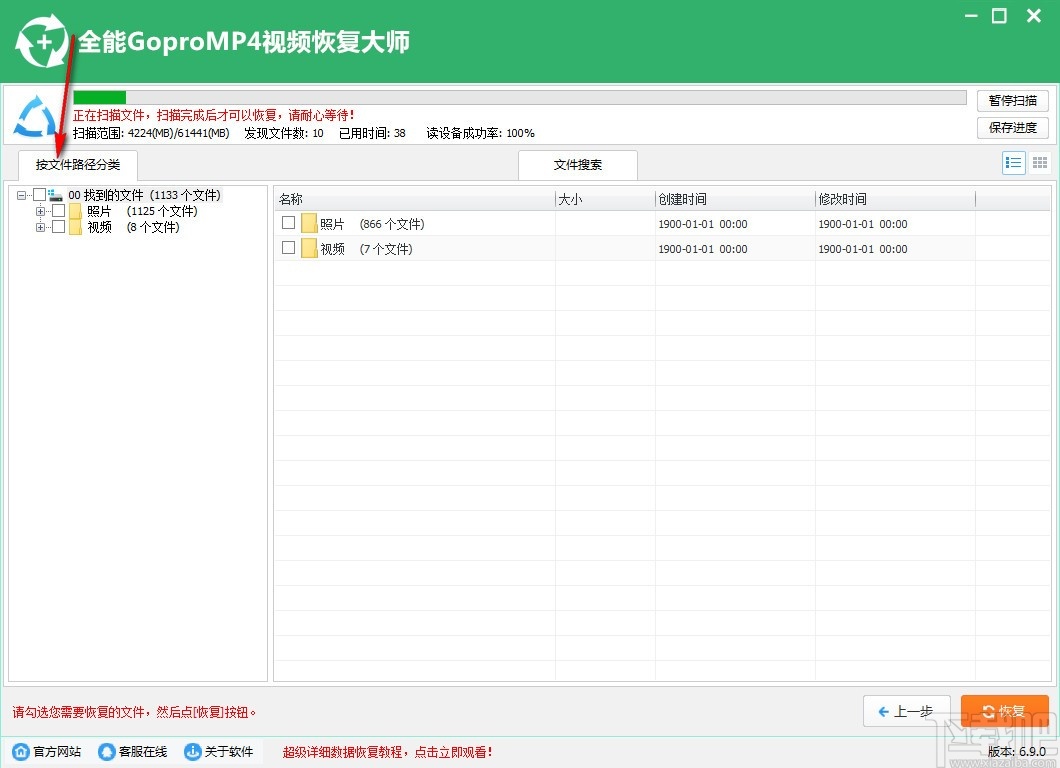Switch to list view icon
Image resolution: width=1060 pixels, height=768 pixels.
1013,163
